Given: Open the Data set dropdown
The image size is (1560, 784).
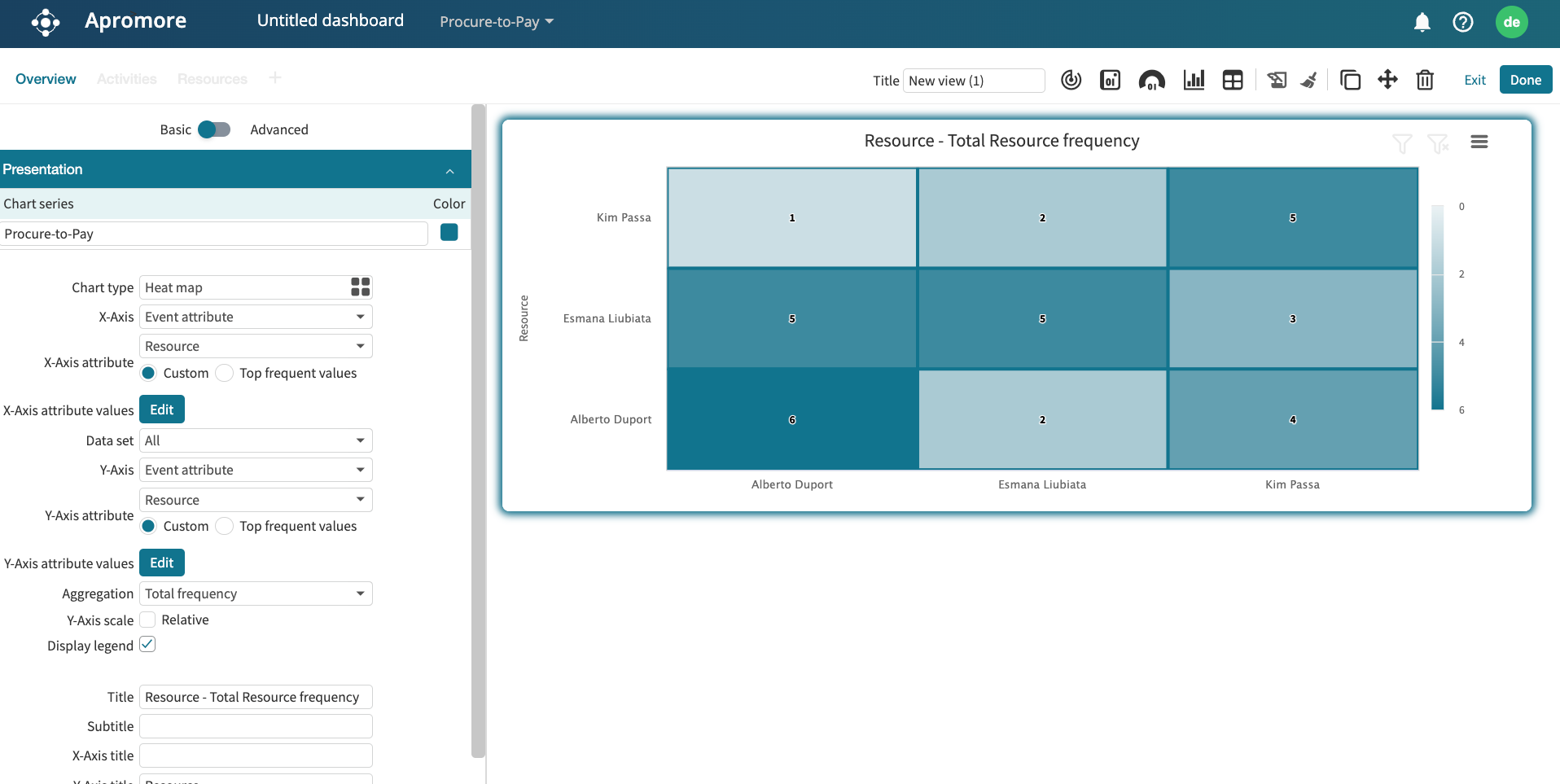Looking at the screenshot, I should (x=256, y=440).
